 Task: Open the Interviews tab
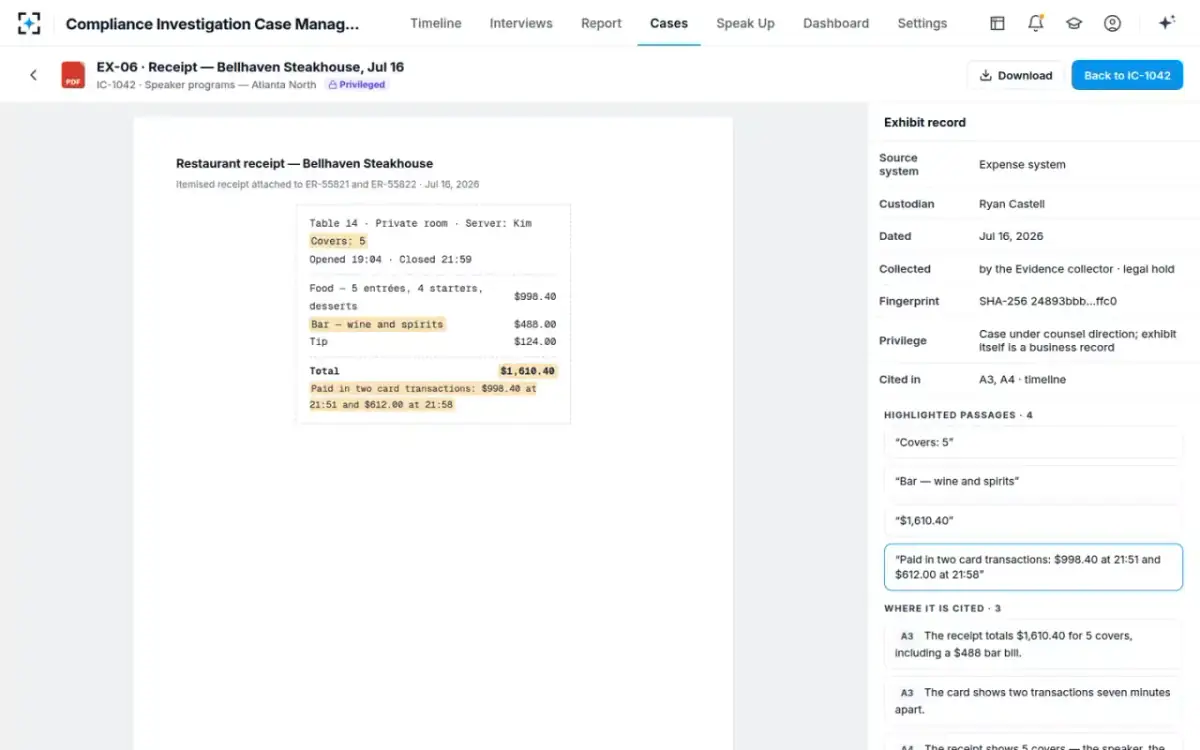521,23
